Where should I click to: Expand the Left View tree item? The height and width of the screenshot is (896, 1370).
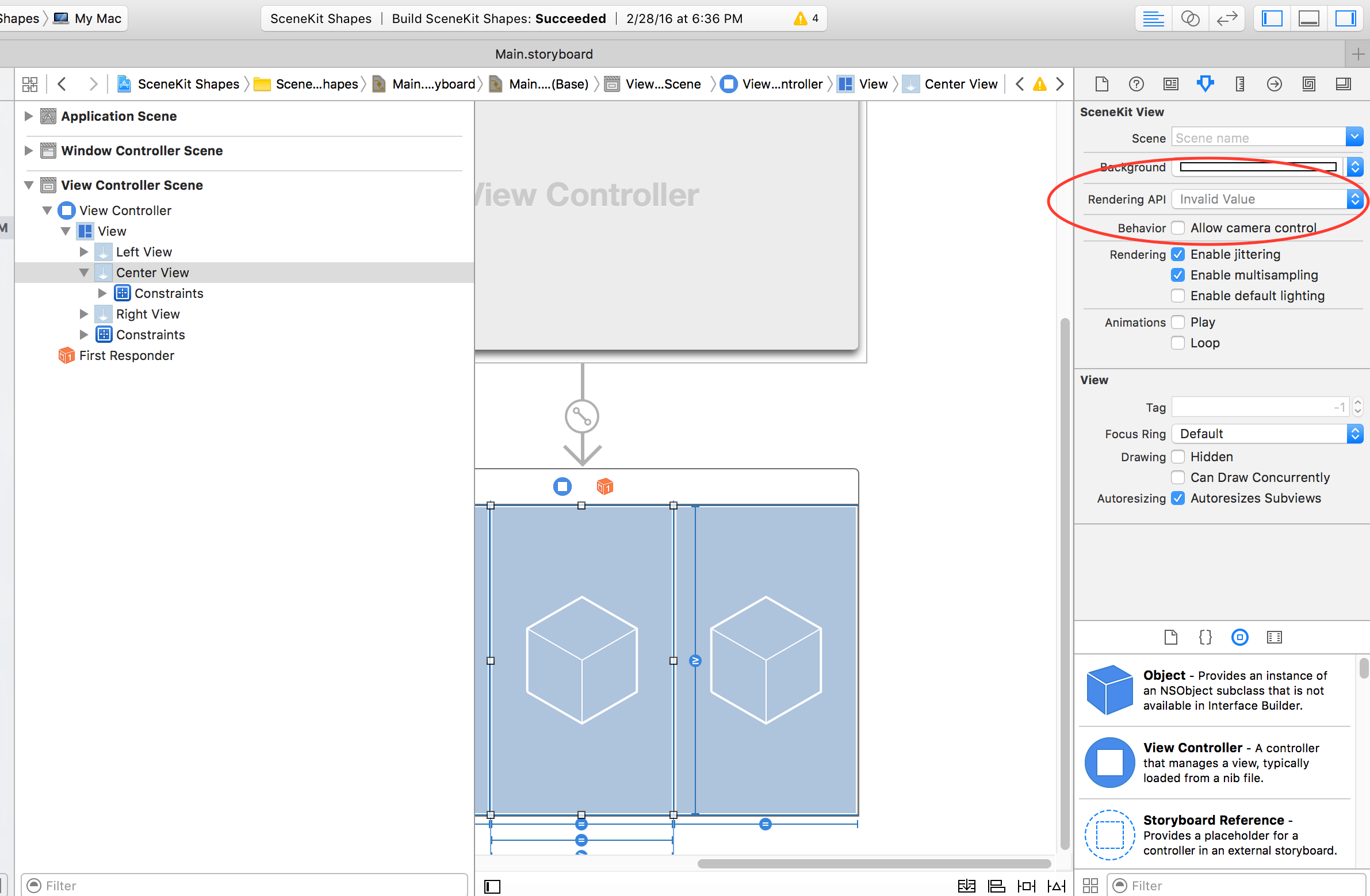pyautogui.click(x=84, y=252)
